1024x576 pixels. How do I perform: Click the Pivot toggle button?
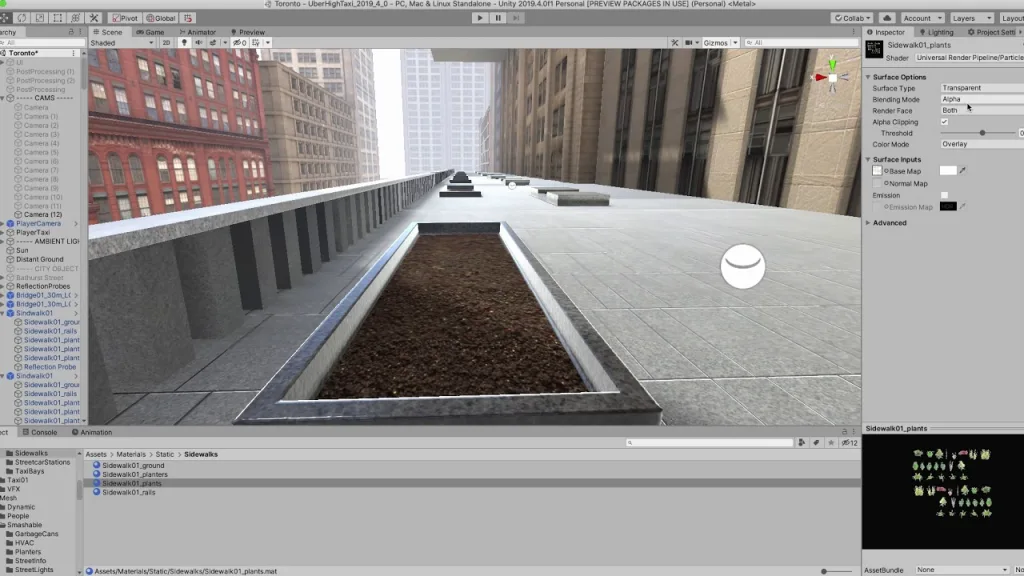pos(125,18)
